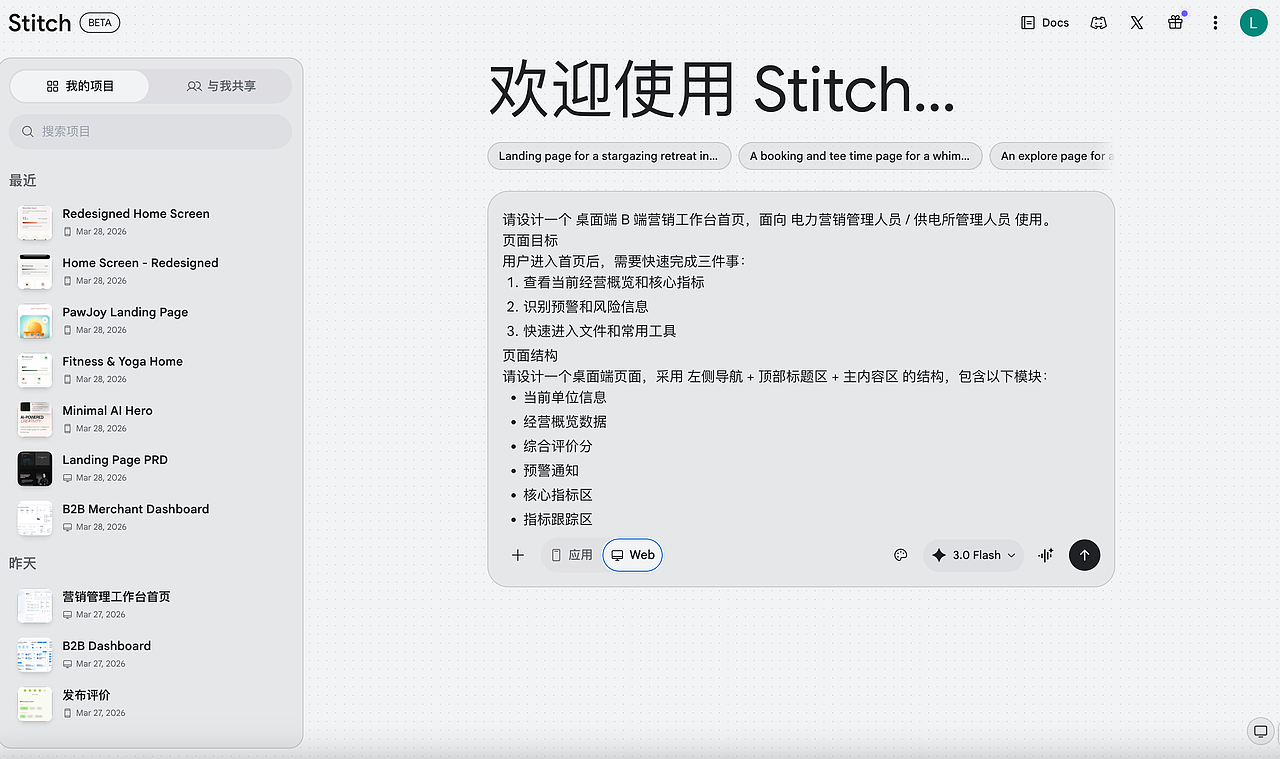
Task: Click the search projects magnifier icon
Action: (27, 131)
